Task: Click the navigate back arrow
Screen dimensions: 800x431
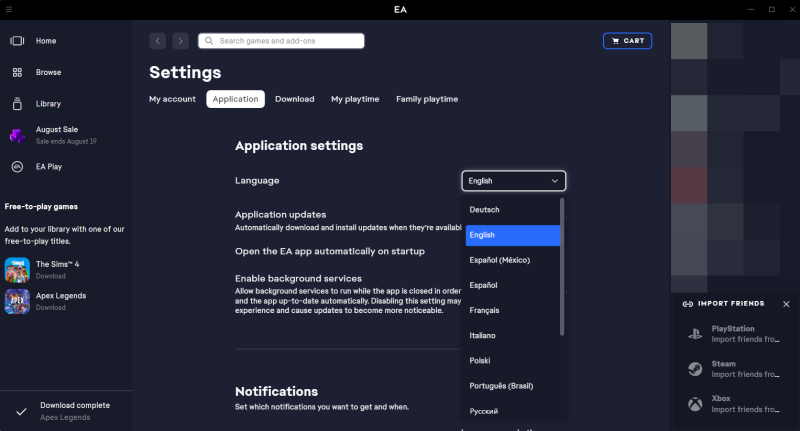Action: pyautogui.click(x=158, y=41)
